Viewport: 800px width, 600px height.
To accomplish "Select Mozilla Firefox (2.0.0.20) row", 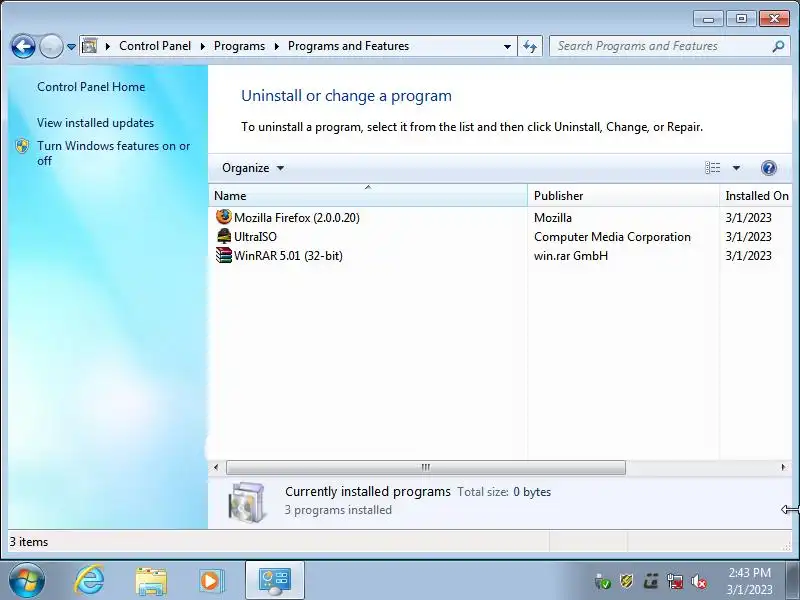I will tap(500, 218).
